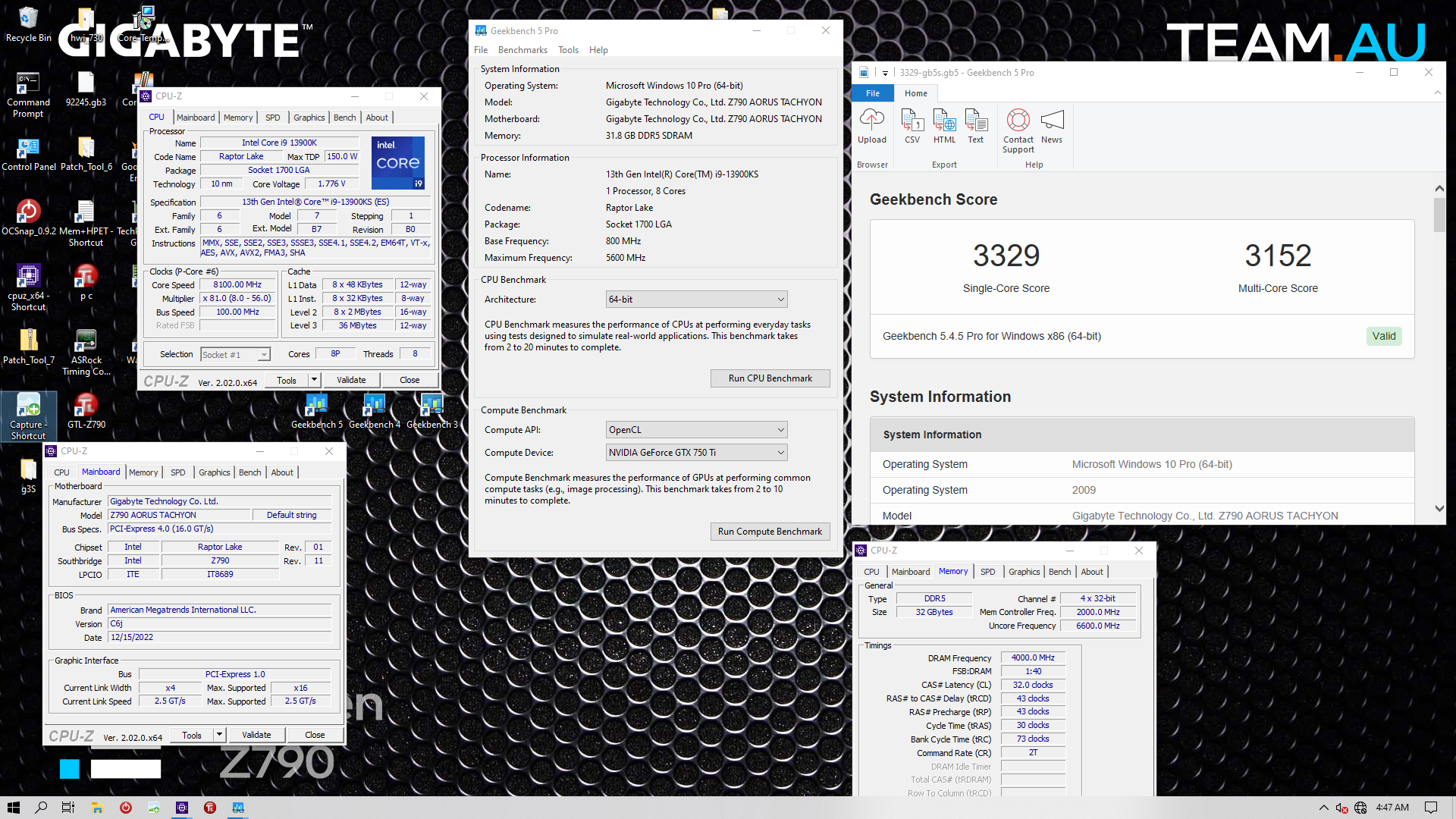This screenshot has height=819, width=1456.
Task: Open the Compute API OpenCL dropdown
Action: 696,430
